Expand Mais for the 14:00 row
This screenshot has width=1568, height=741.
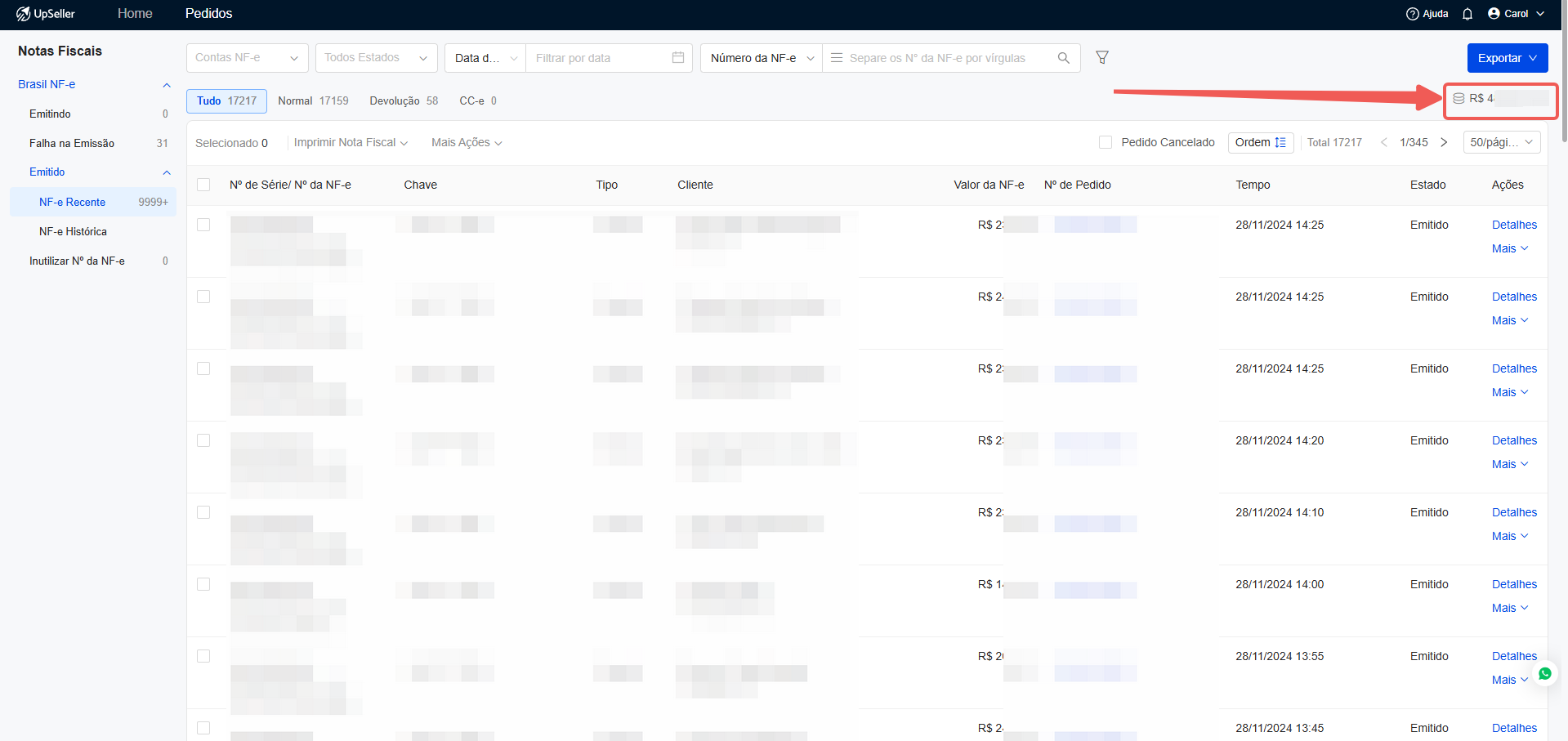pyautogui.click(x=1509, y=608)
